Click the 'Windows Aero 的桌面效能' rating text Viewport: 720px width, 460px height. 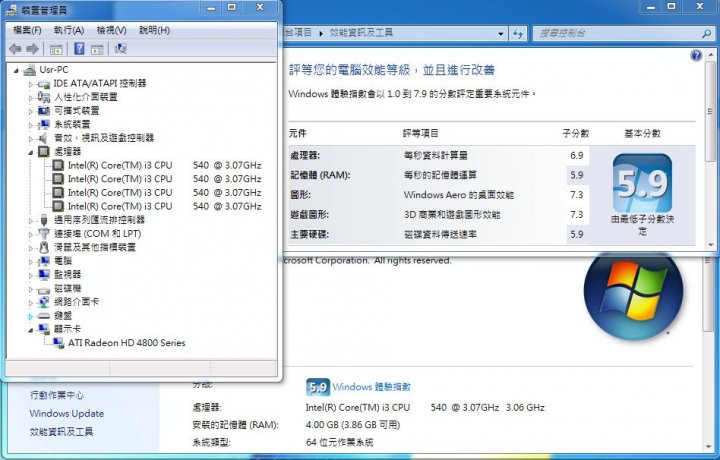click(x=459, y=195)
